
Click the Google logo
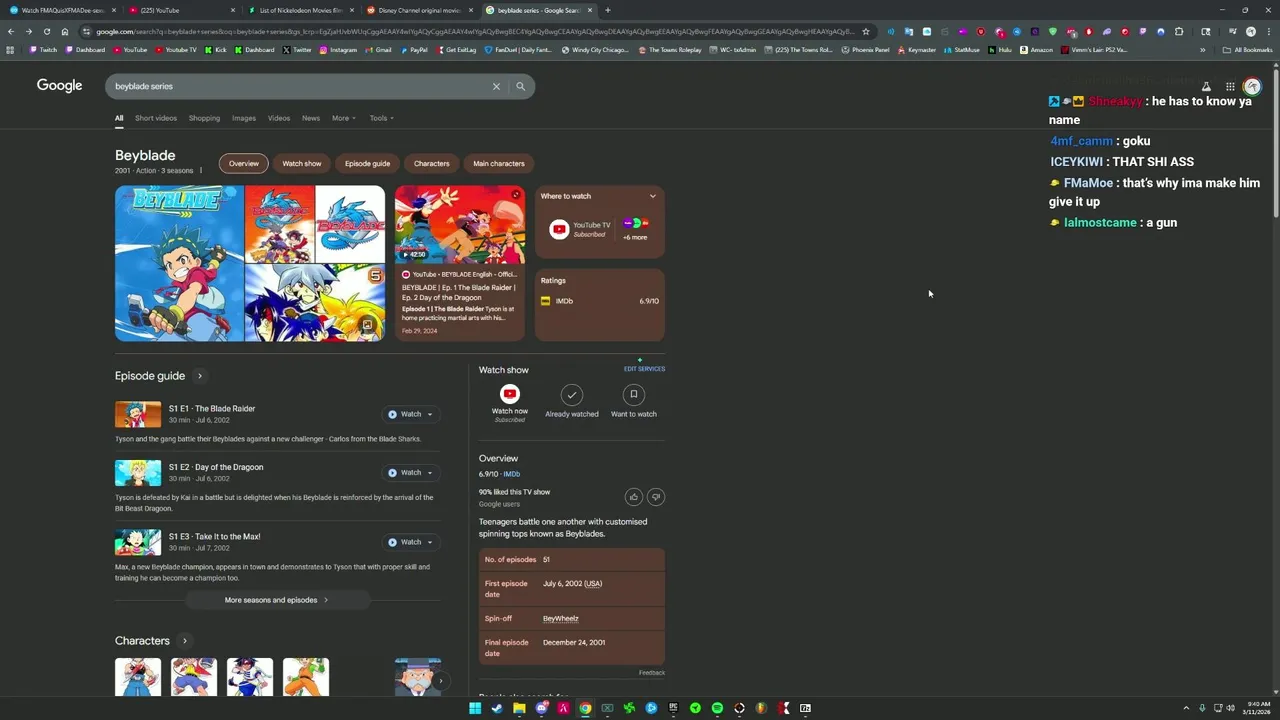tap(59, 86)
